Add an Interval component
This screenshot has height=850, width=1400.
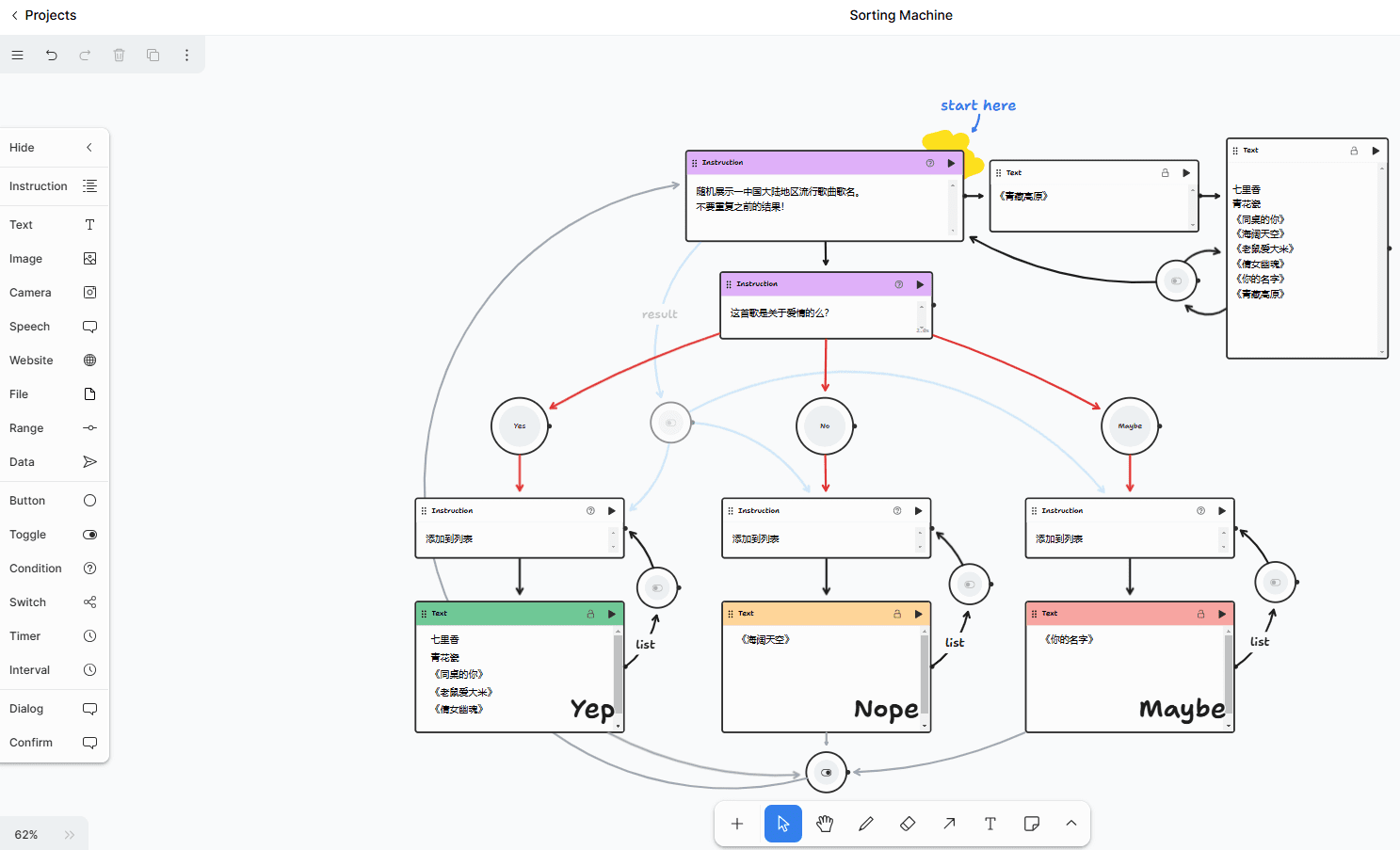tap(54, 670)
